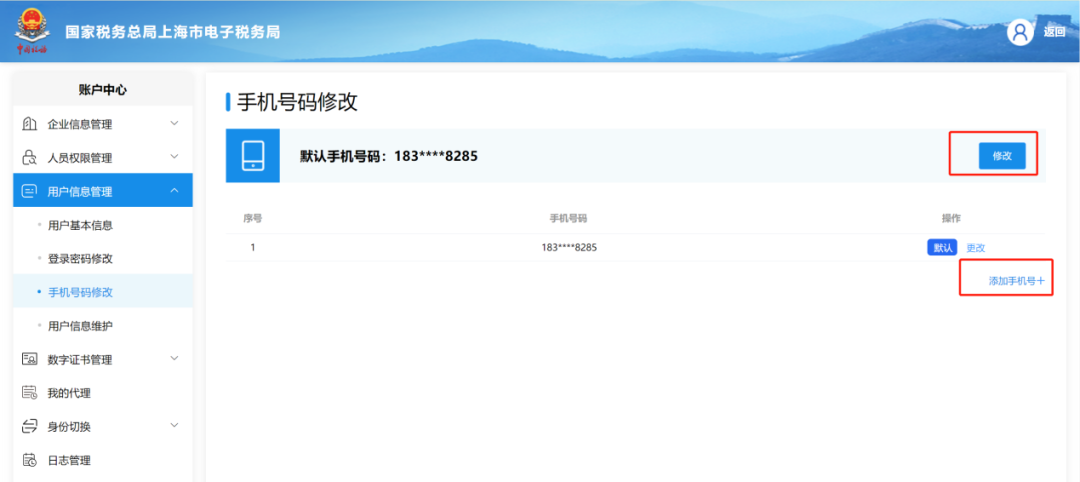Click the 身份切换 swap icon
The width and height of the screenshot is (1080, 482).
coord(30,426)
